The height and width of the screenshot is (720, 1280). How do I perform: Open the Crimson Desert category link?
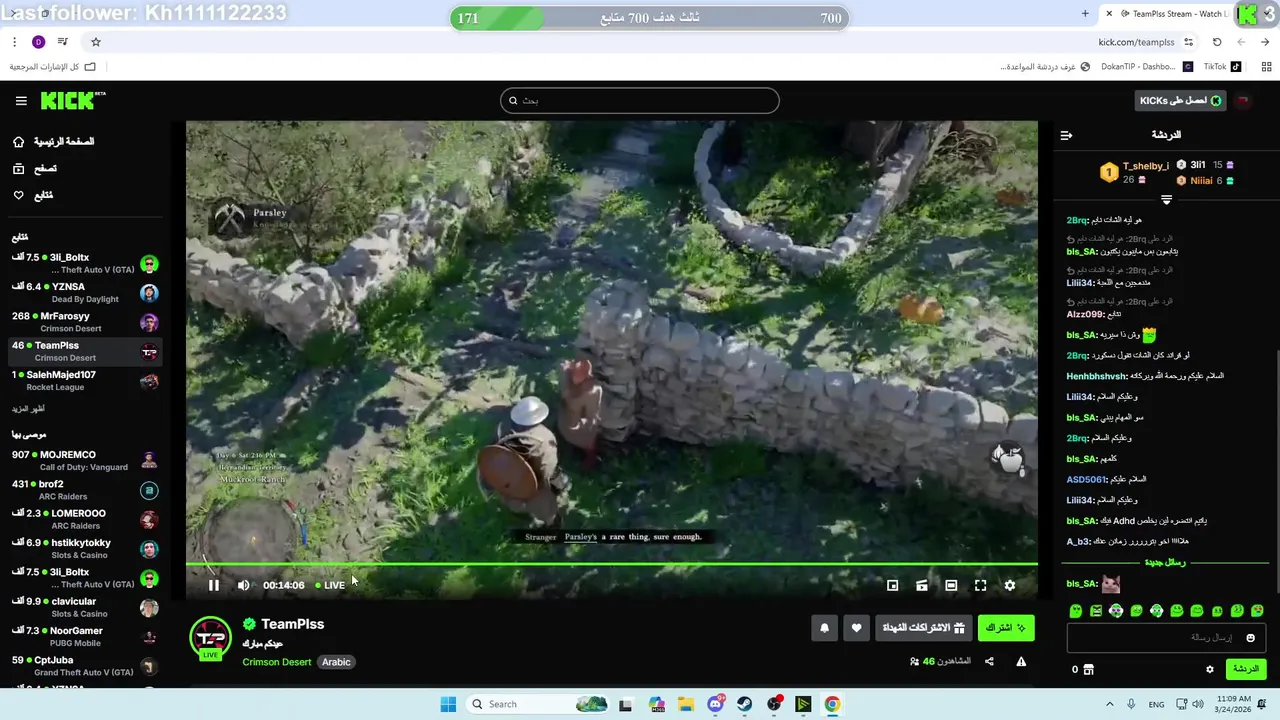click(277, 662)
